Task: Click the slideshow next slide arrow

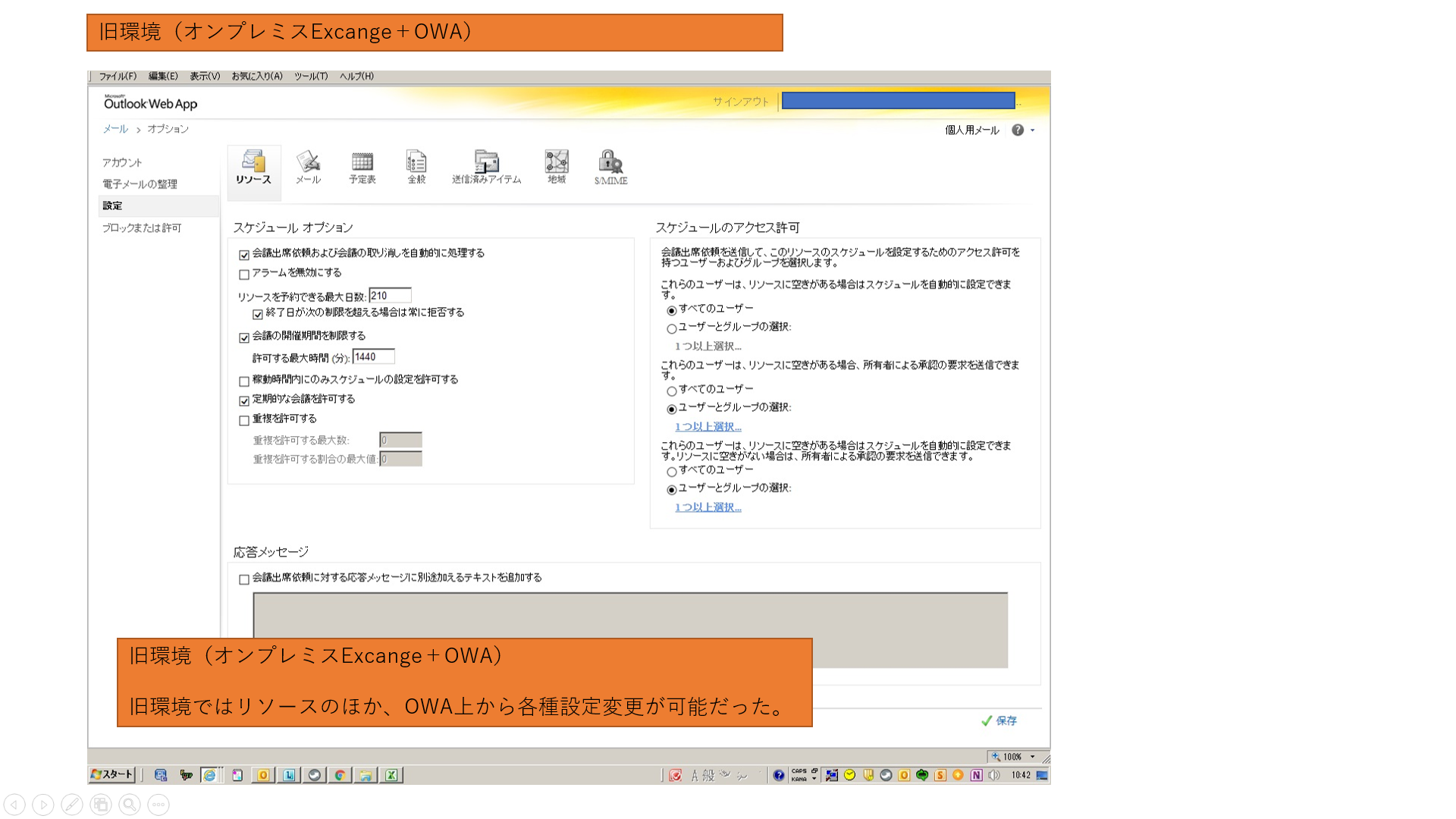Action: (43, 805)
